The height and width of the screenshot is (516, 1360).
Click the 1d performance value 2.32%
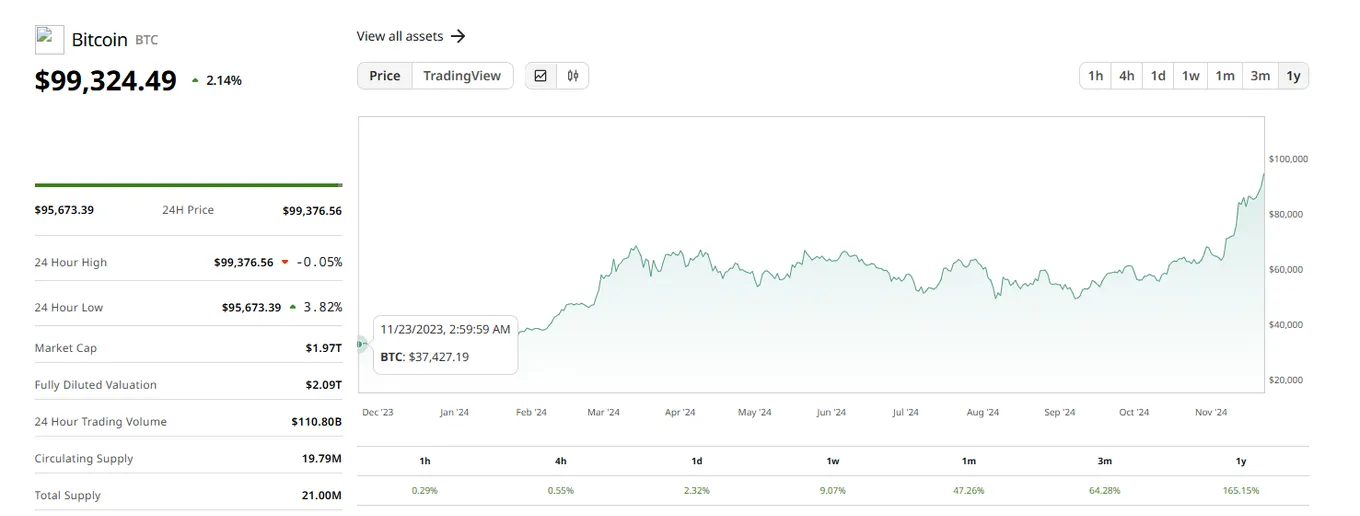tap(697, 491)
